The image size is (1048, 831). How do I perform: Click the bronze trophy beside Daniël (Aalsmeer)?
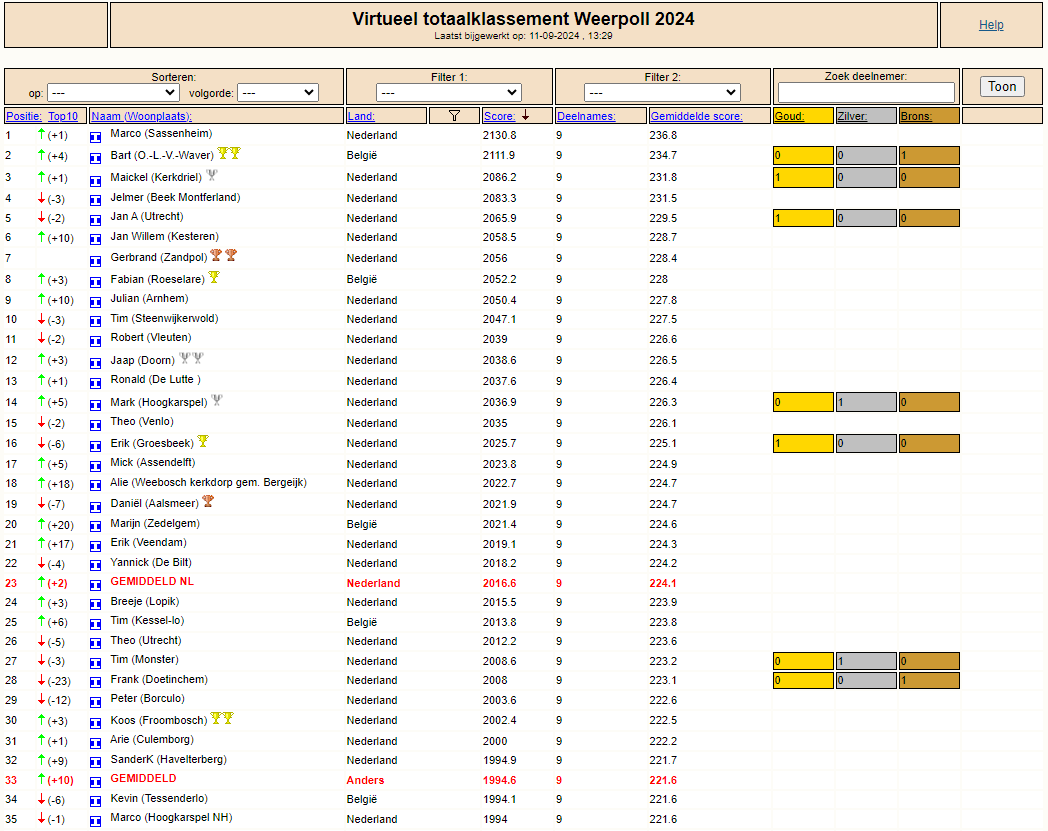pos(208,501)
